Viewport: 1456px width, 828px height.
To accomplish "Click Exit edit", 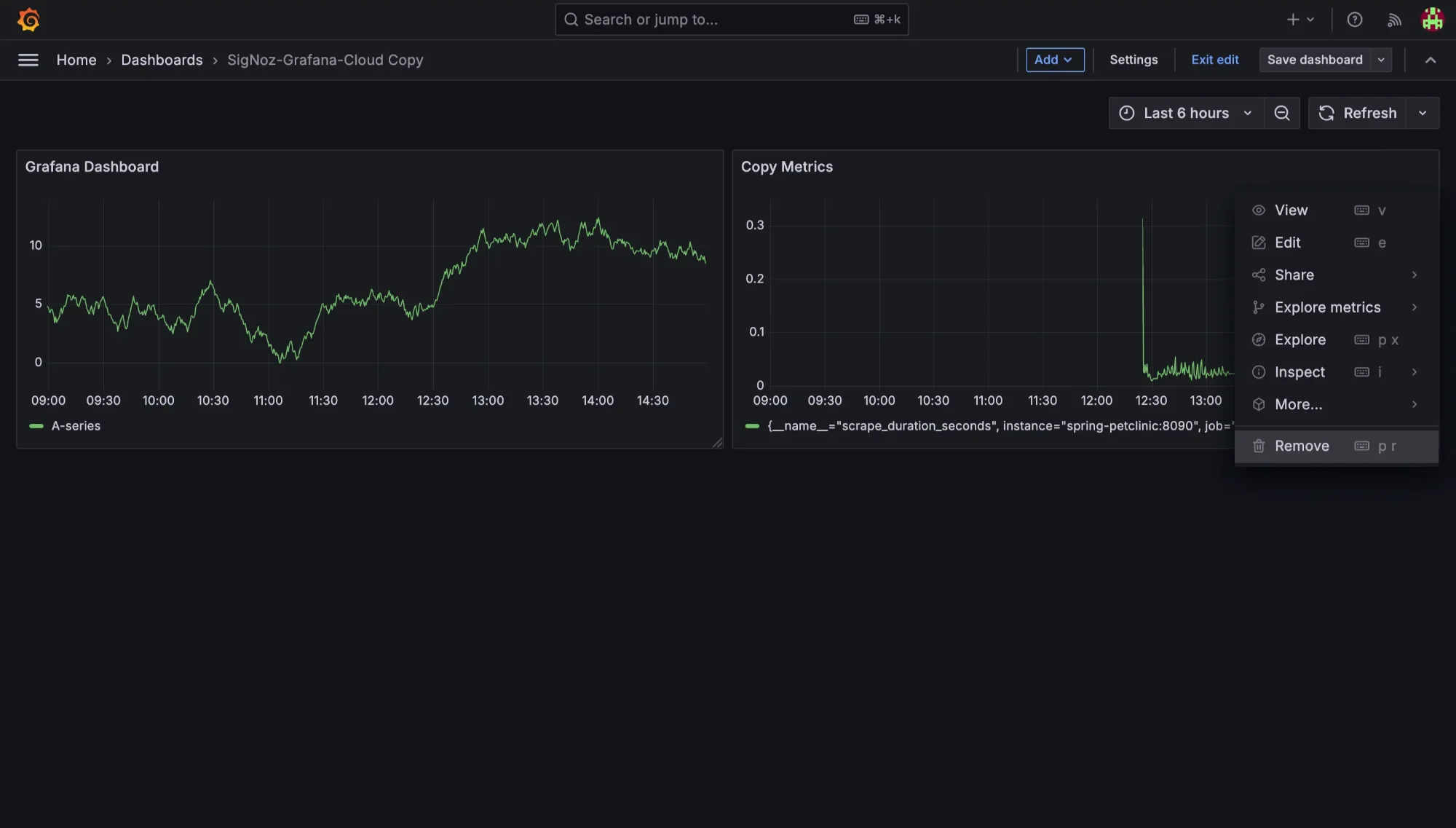I will pos(1214,60).
